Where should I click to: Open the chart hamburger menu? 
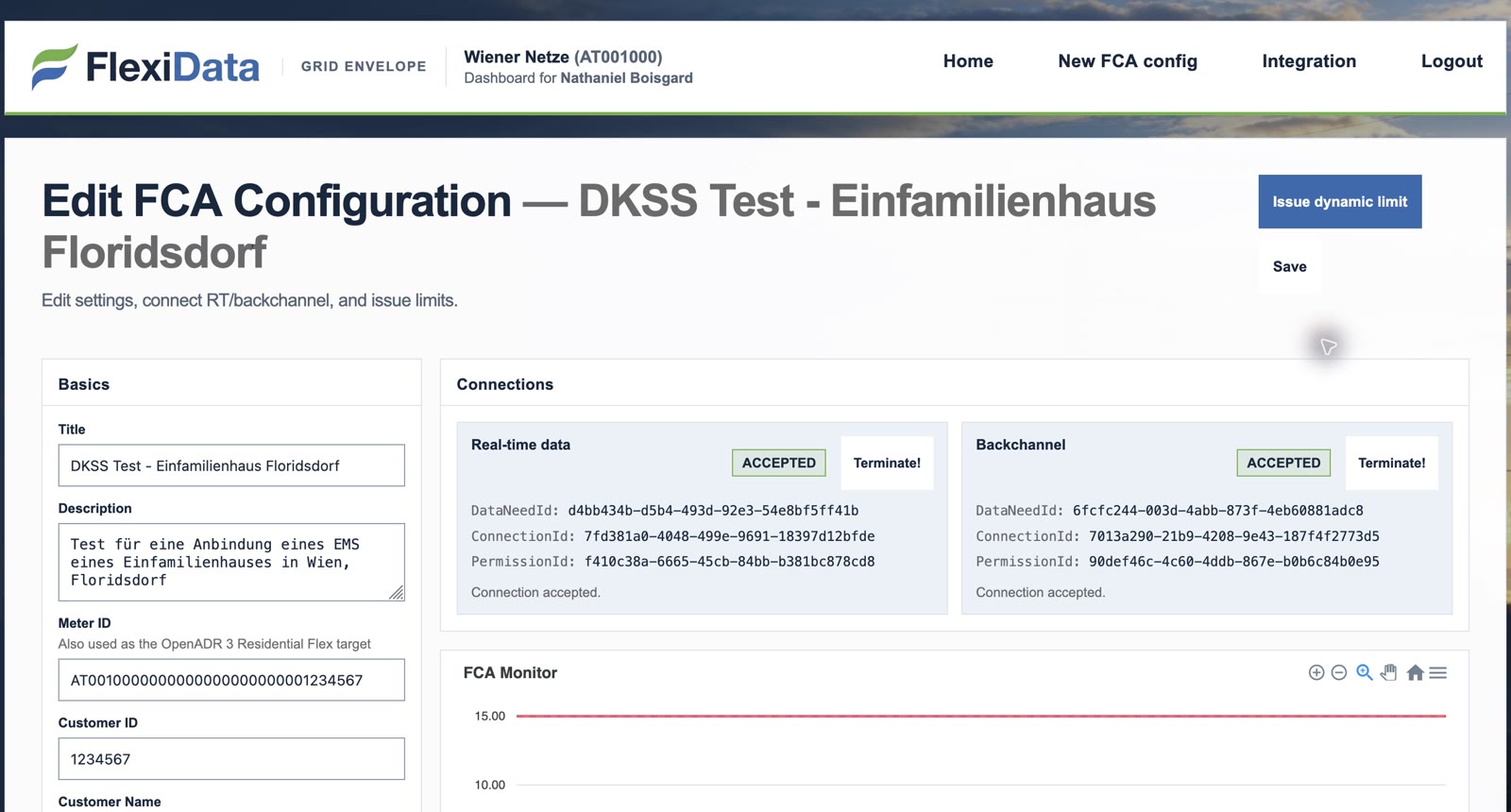click(1438, 672)
